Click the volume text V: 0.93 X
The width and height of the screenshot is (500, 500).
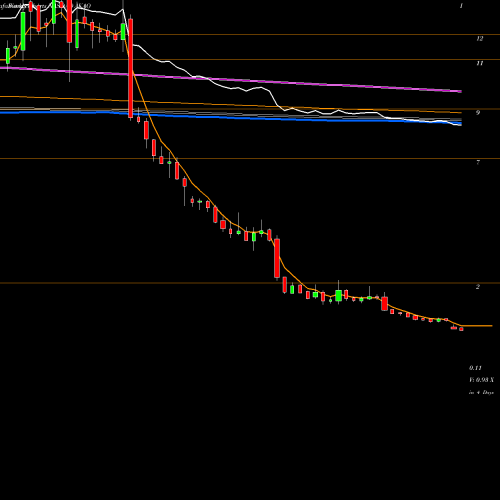pos(481,380)
